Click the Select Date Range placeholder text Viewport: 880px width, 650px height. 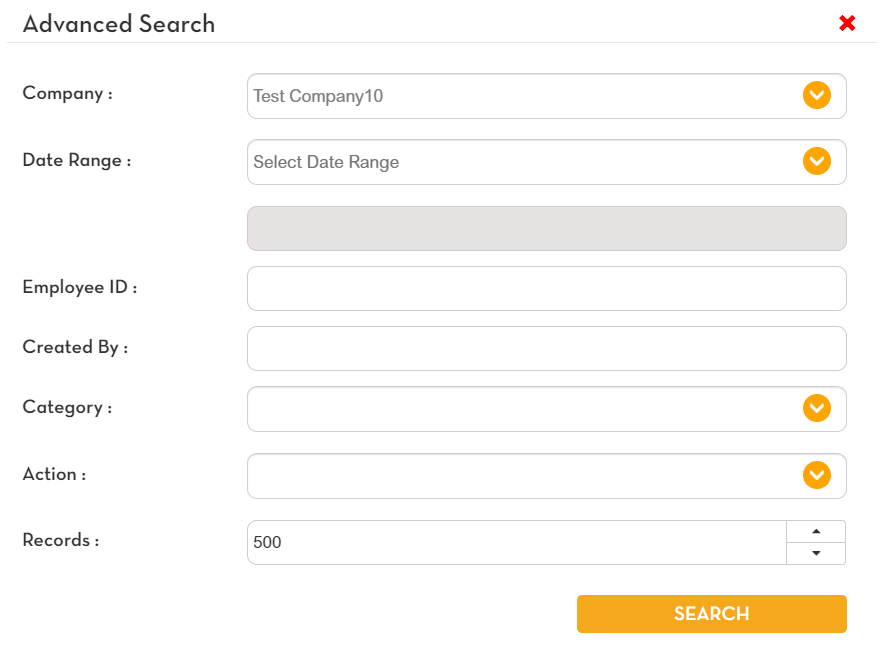326,162
